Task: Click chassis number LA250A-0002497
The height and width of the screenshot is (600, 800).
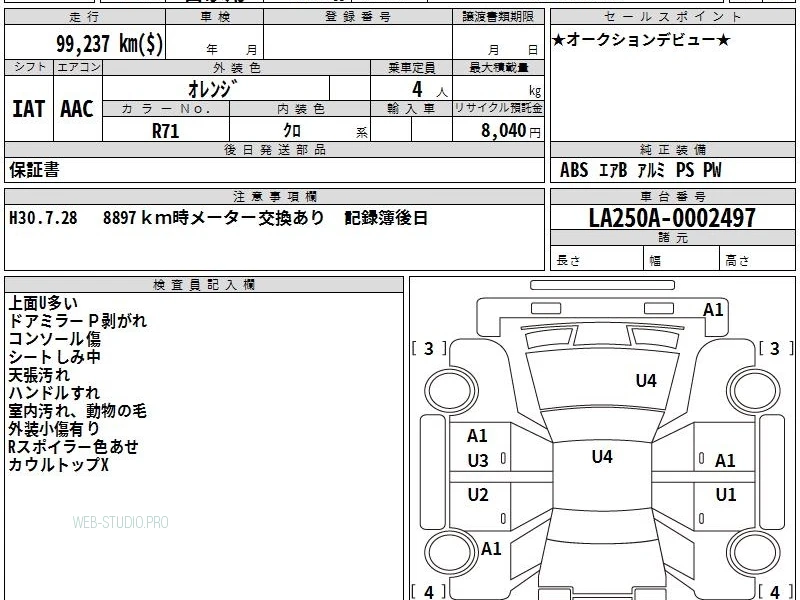Action: (x=672, y=218)
